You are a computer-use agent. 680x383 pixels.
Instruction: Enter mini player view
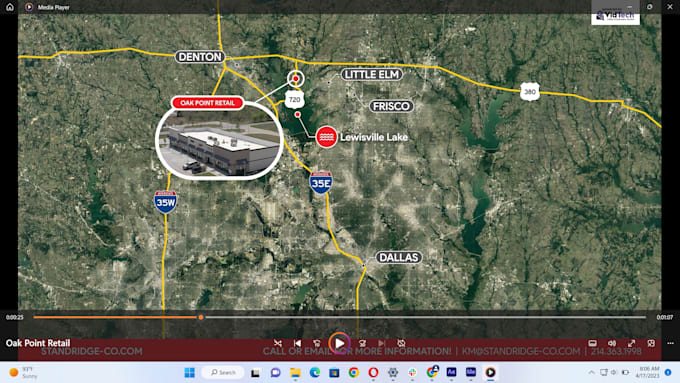[651, 343]
